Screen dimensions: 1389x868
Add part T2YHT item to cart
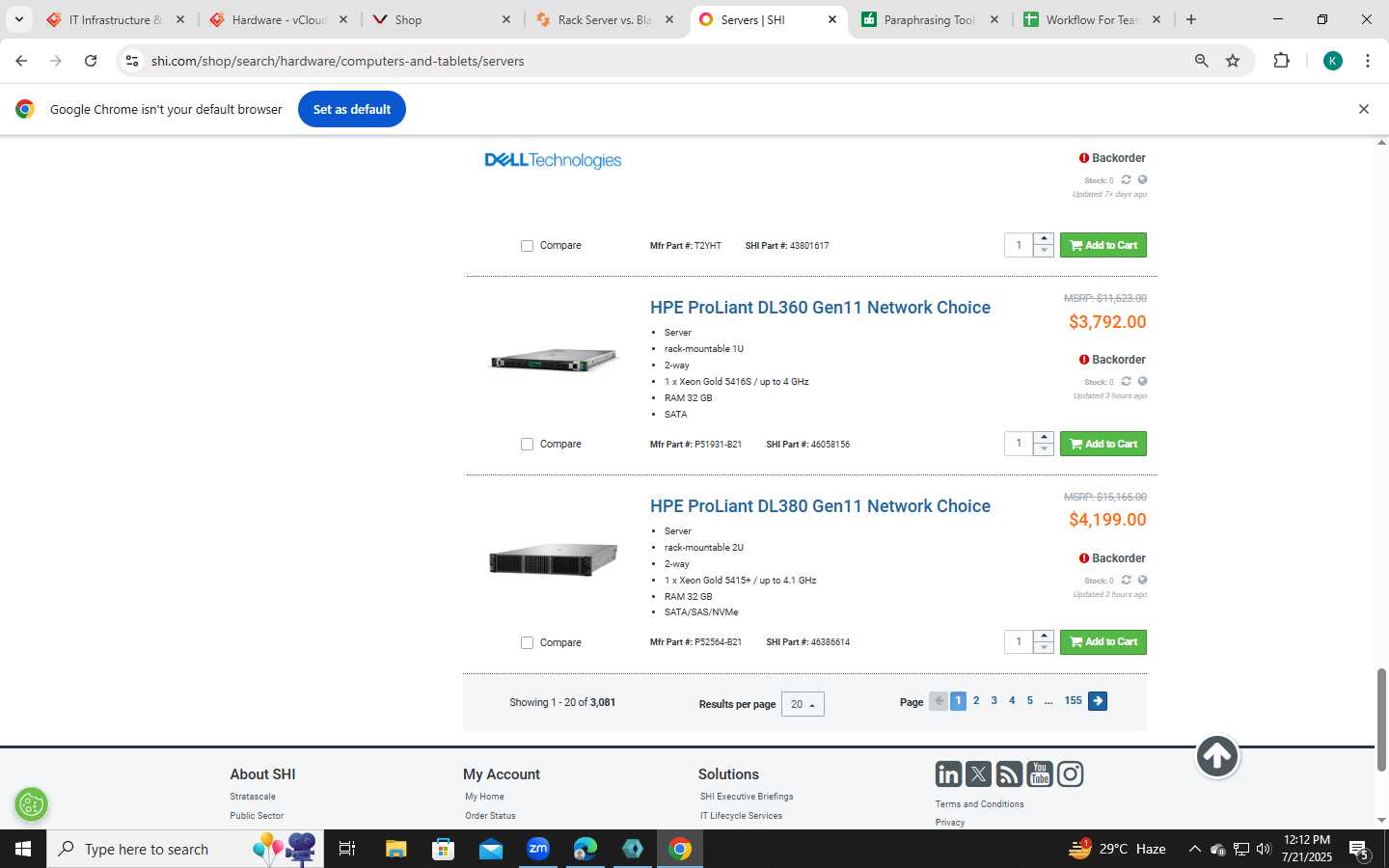[1103, 245]
